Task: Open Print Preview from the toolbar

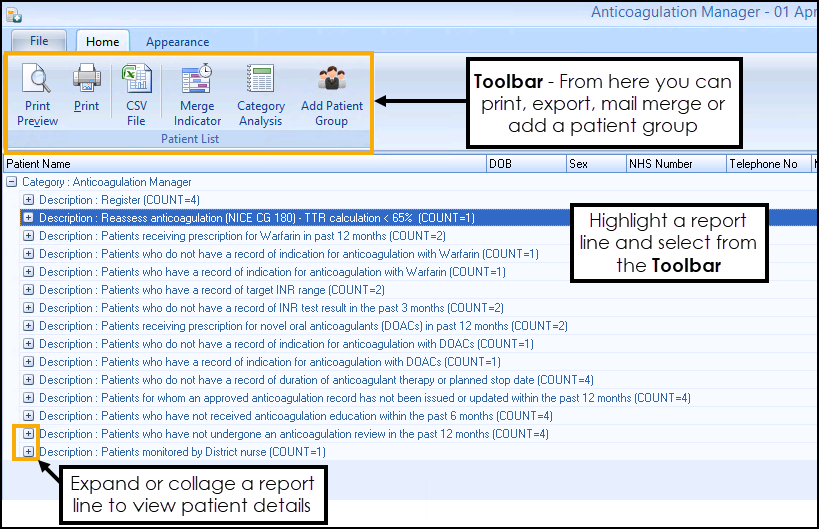Action: coord(37,95)
